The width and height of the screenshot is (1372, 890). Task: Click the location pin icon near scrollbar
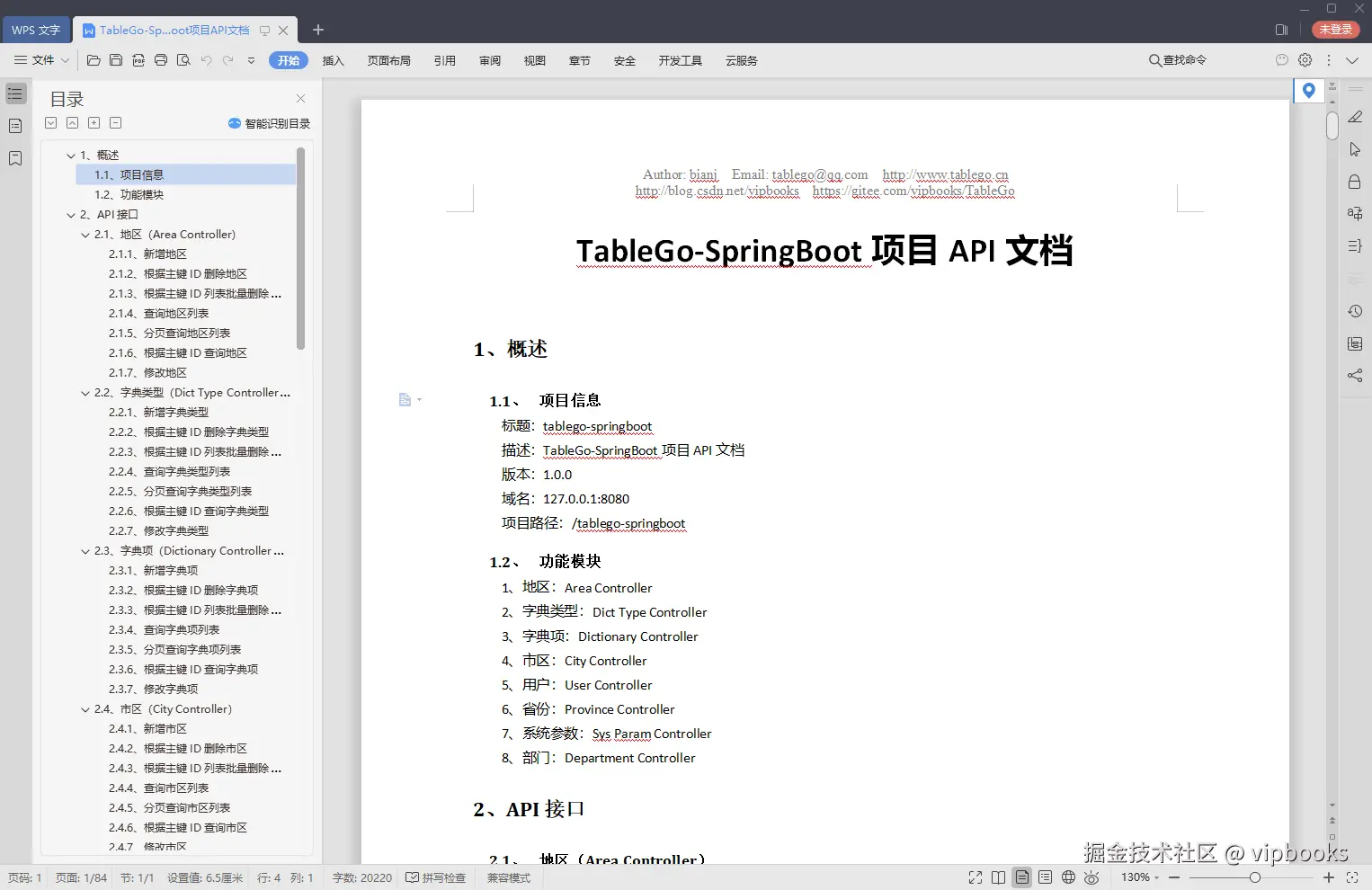[x=1309, y=90]
